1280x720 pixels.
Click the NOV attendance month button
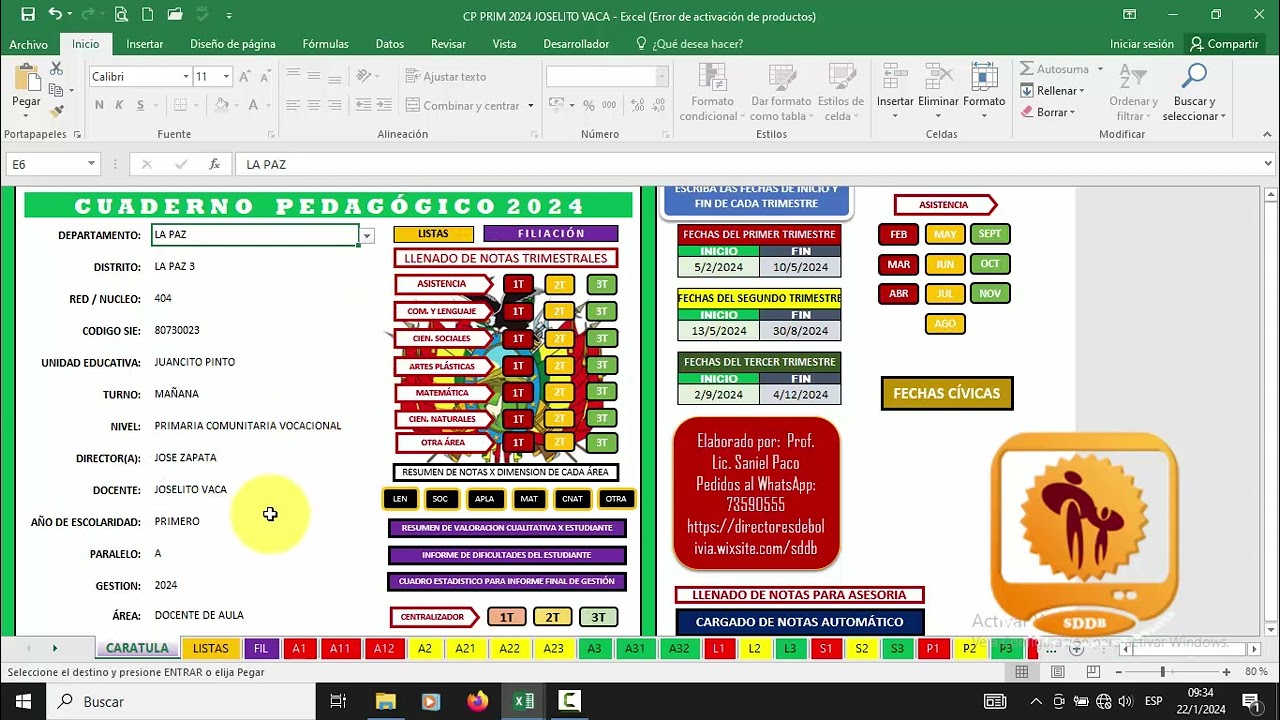click(x=990, y=293)
